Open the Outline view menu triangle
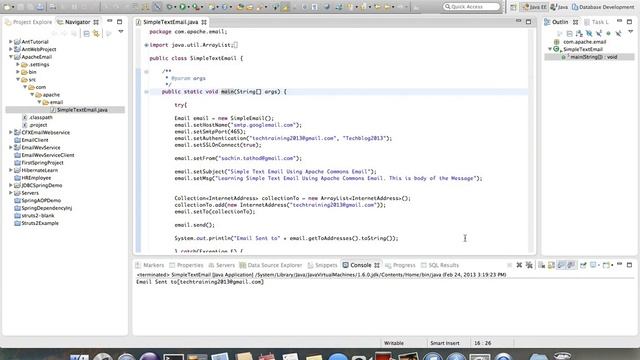The image size is (640, 360). (x=631, y=31)
